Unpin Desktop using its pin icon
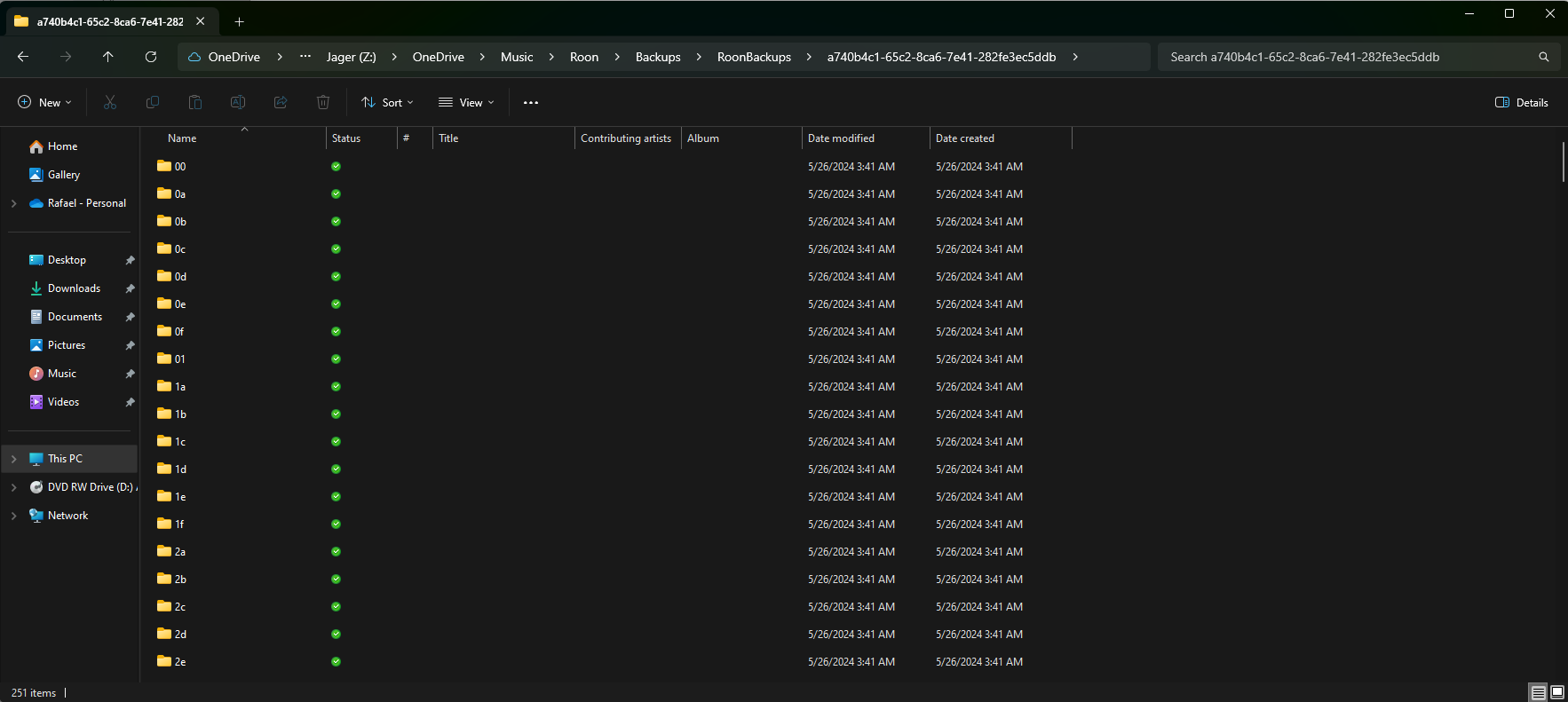The height and width of the screenshot is (702, 1568). click(x=130, y=260)
